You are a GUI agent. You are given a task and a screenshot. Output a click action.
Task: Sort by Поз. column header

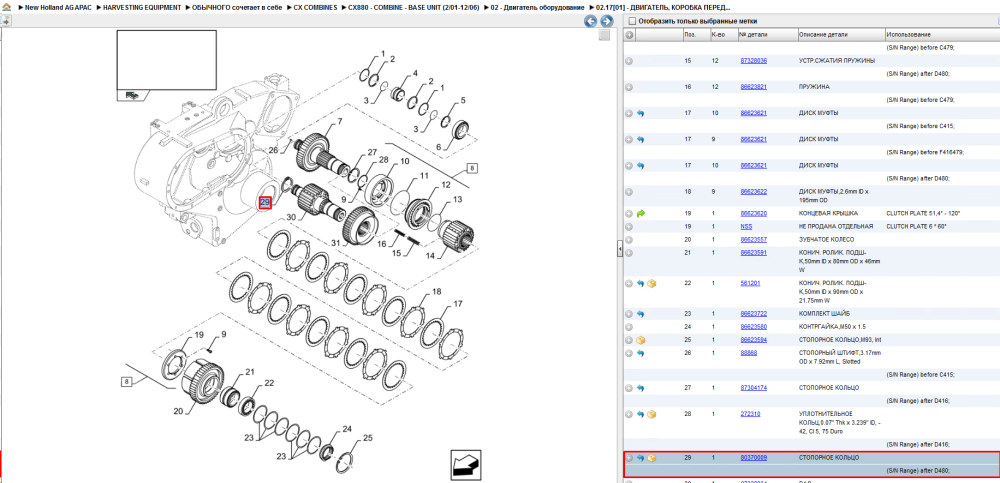click(x=689, y=34)
